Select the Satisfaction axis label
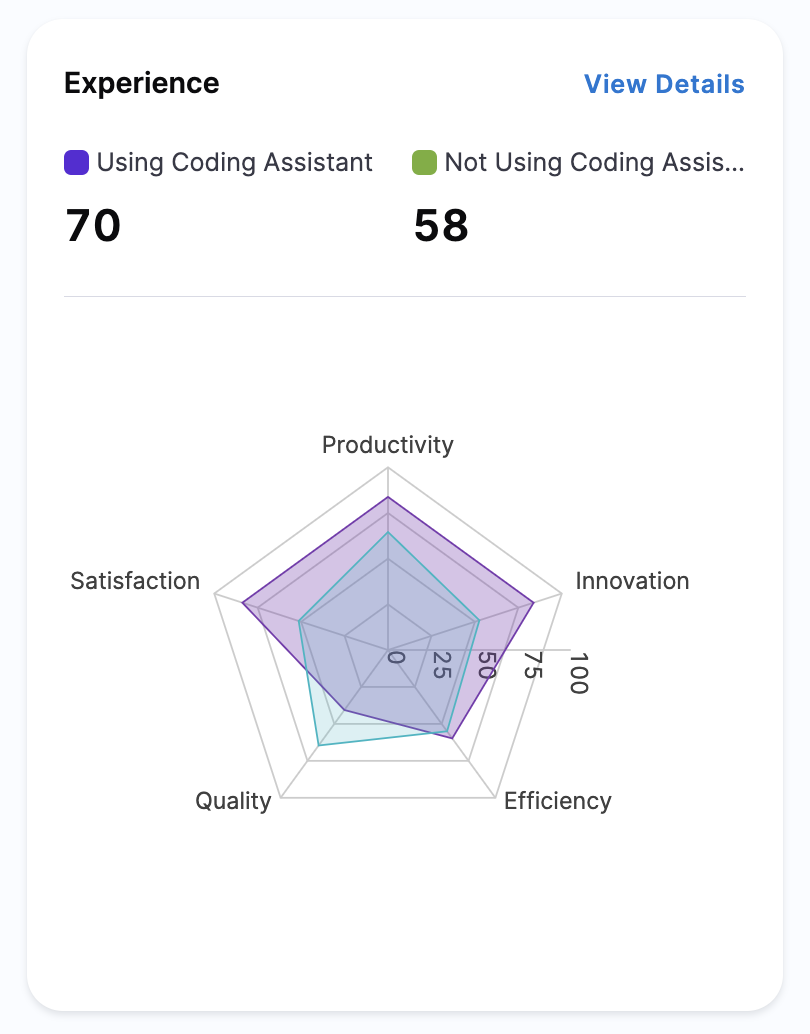Image resolution: width=810 pixels, height=1034 pixels. pyautogui.click(x=135, y=581)
